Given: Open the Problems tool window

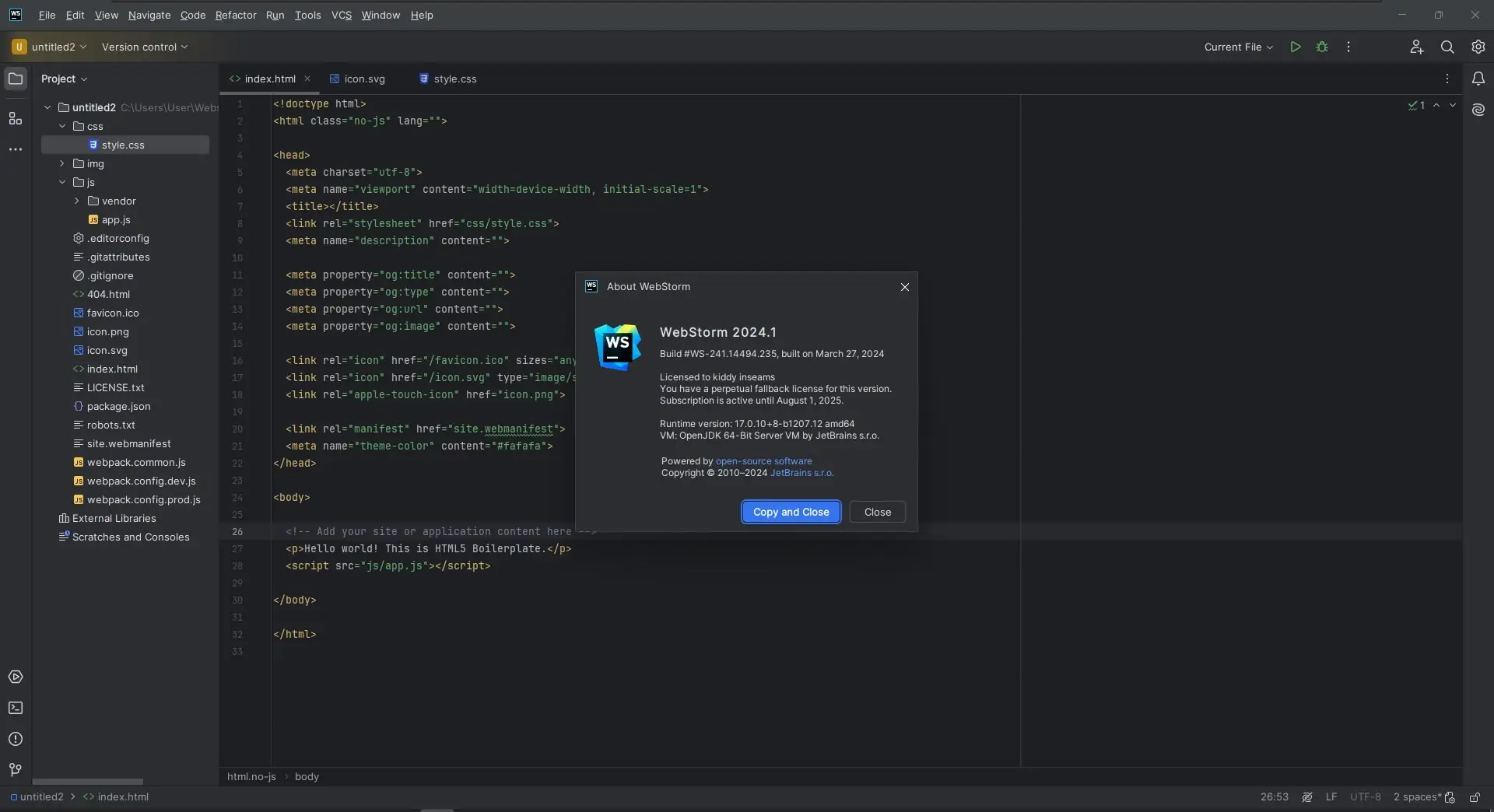Looking at the screenshot, I should click(16, 739).
